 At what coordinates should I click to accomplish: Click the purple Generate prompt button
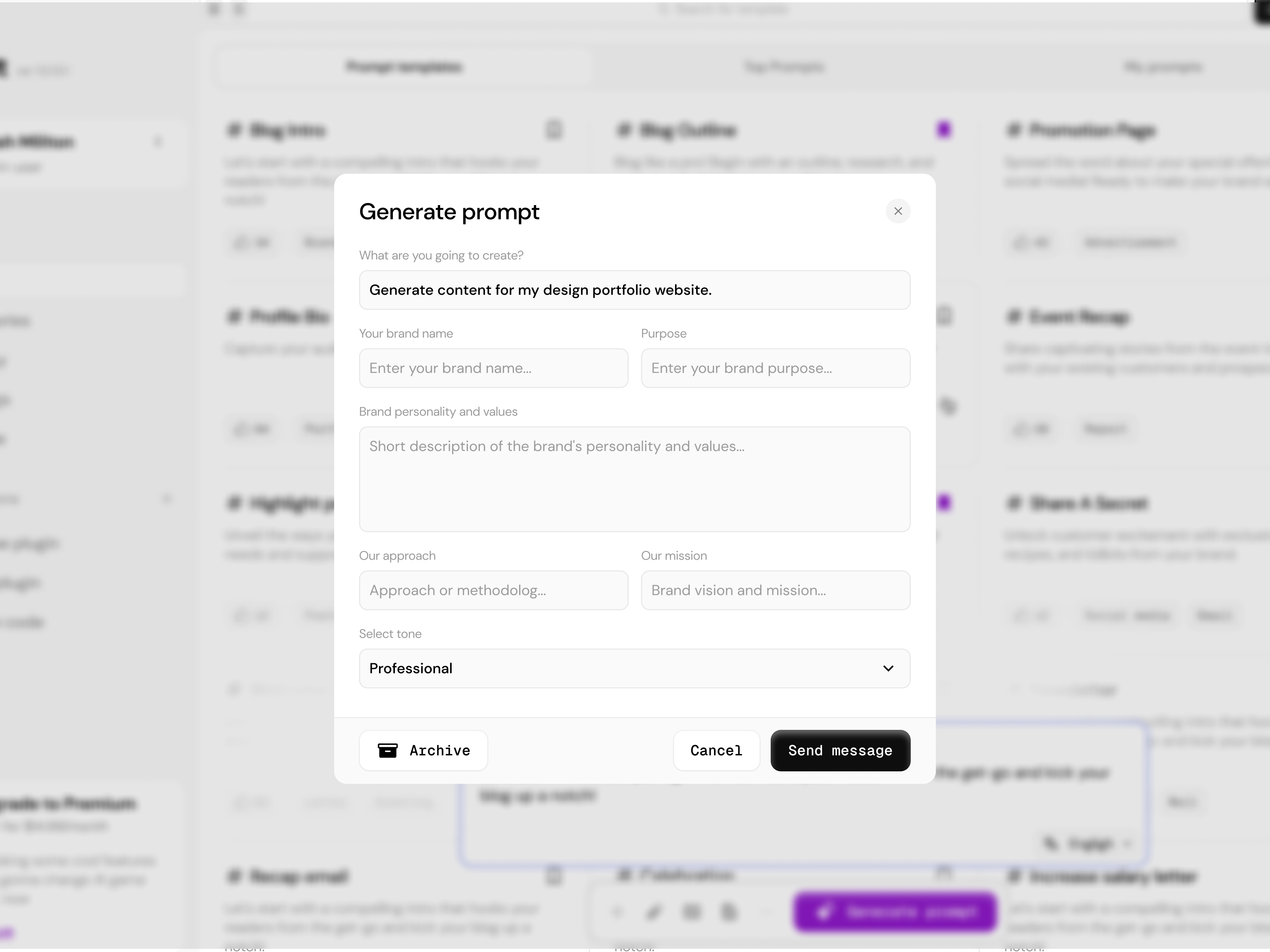(894, 912)
